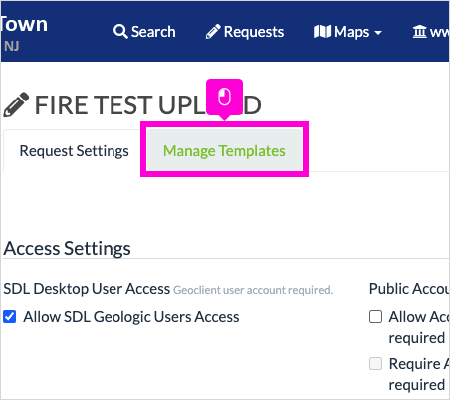Click the 'Geoclient user account required.' note

pyautogui.click(x=253, y=290)
